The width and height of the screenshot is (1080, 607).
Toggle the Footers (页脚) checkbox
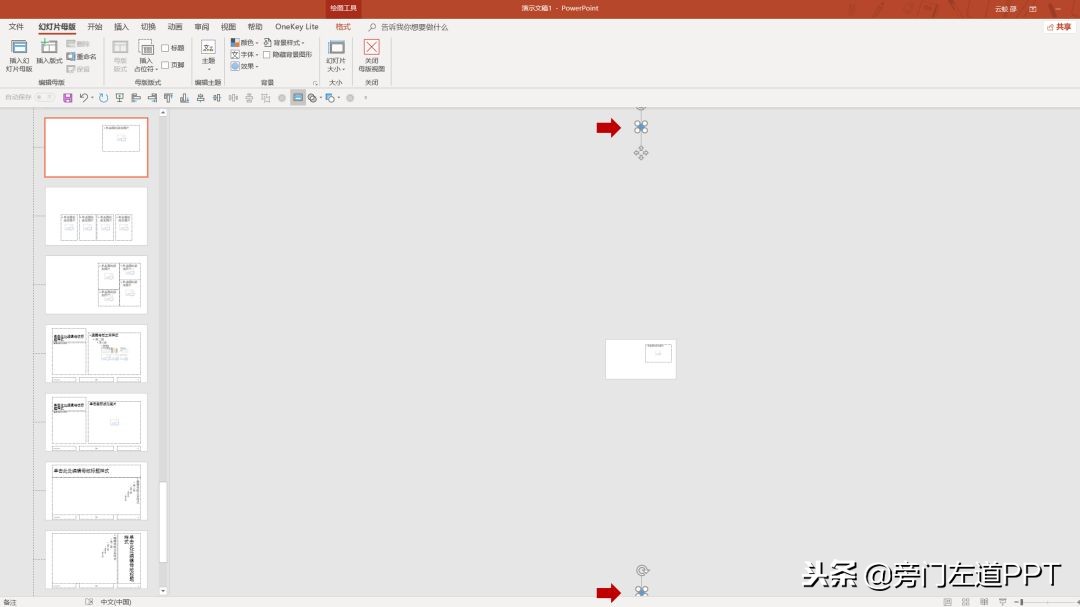coord(165,65)
